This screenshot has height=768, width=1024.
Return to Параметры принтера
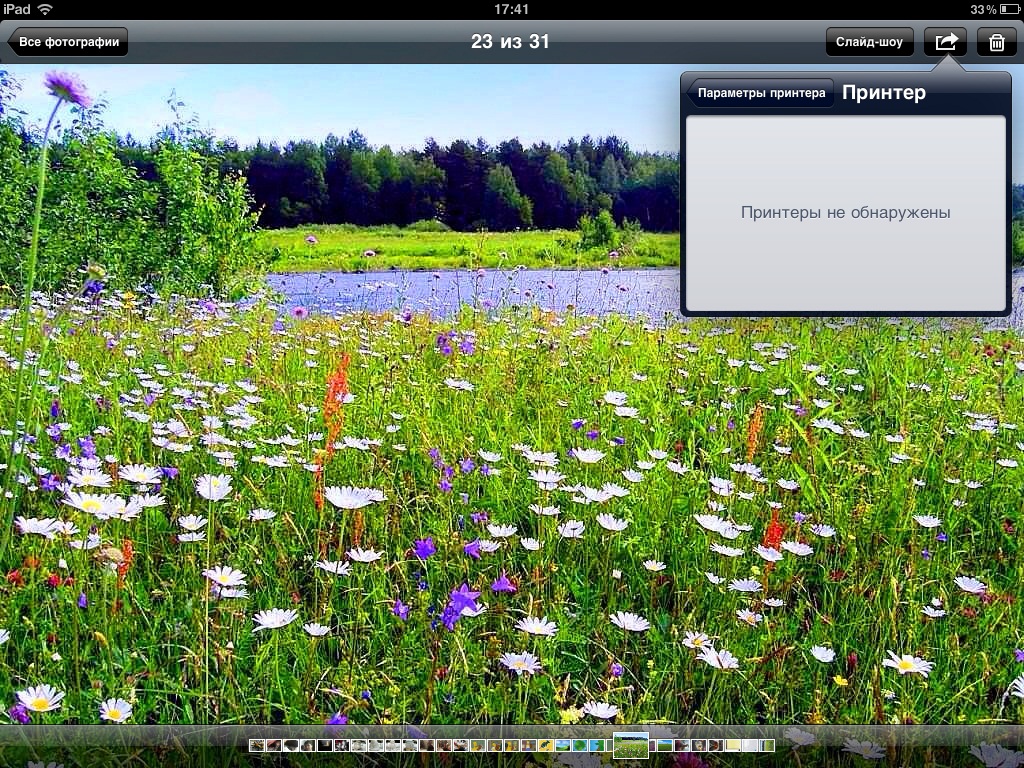point(760,93)
